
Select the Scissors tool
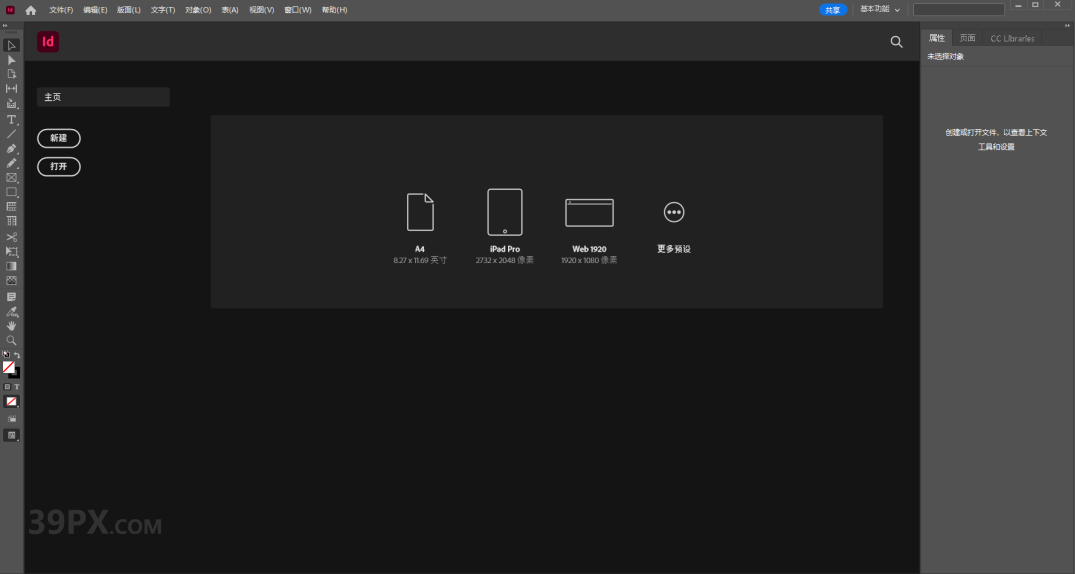[x=11, y=237]
